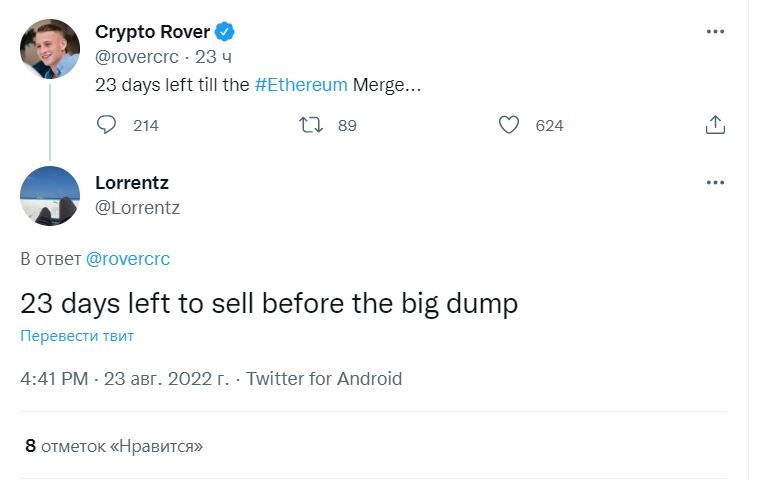Retweet Crypto Rover's Ethereum Merge tweet
Screen dimensions: 758x480
click(x=311, y=125)
